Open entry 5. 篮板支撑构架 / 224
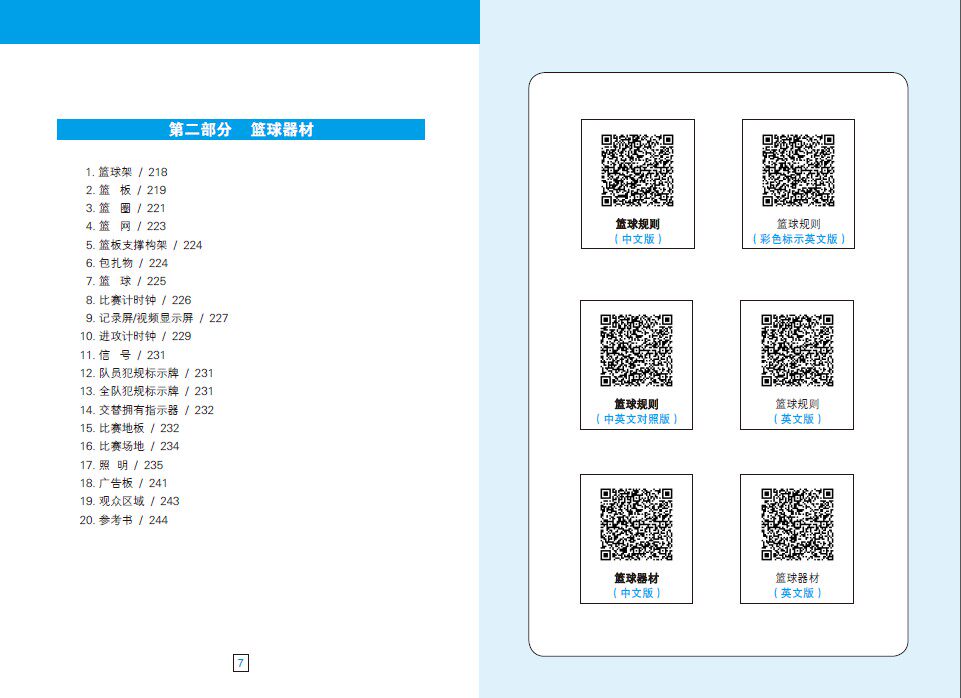Screen dimensions: 961x698 click(x=143, y=245)
